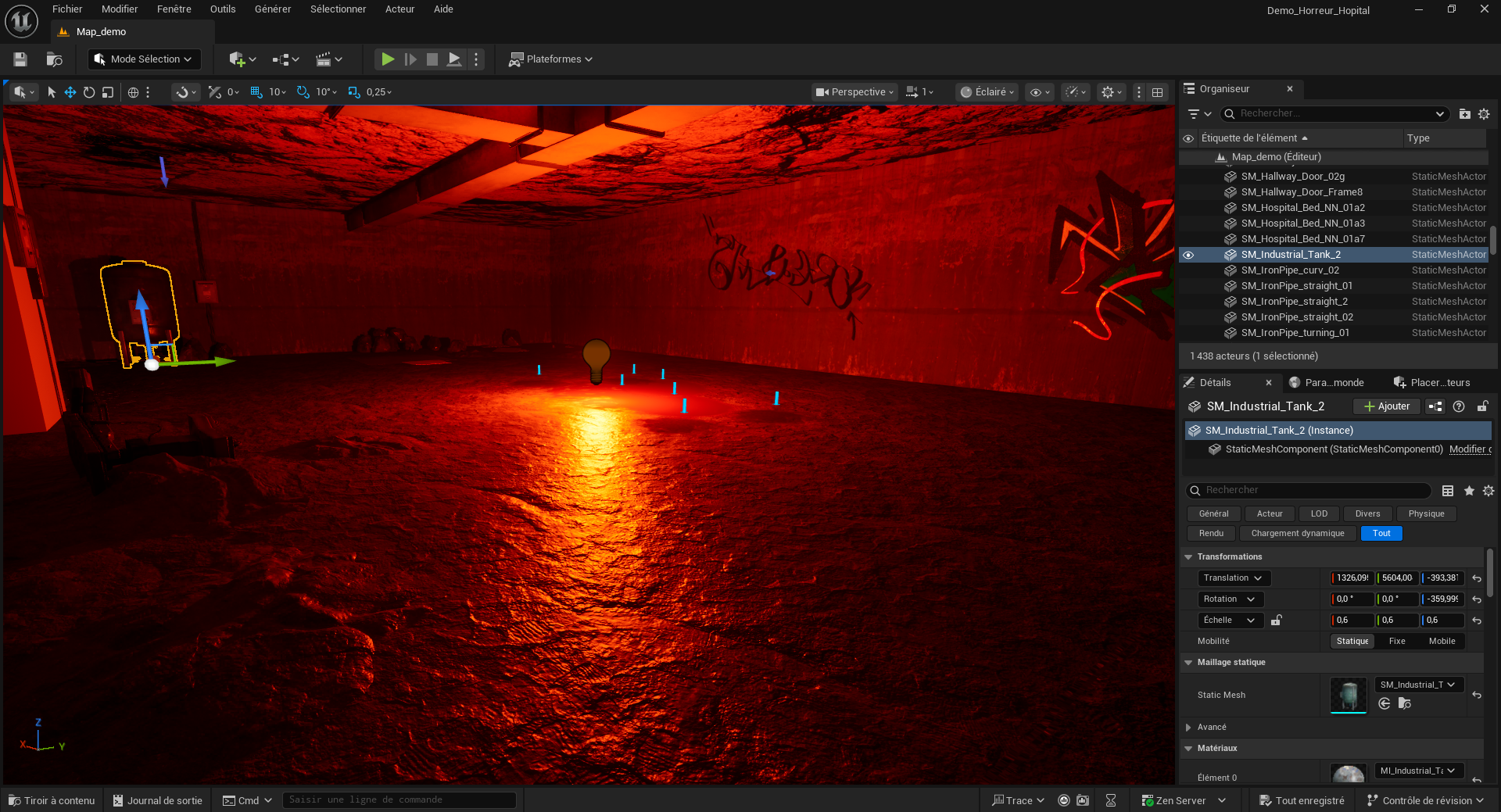The height and width of the screenshot is (812, 1501).
Task: Open the Mode Sélection dropdown
Action: click(145, 59)
